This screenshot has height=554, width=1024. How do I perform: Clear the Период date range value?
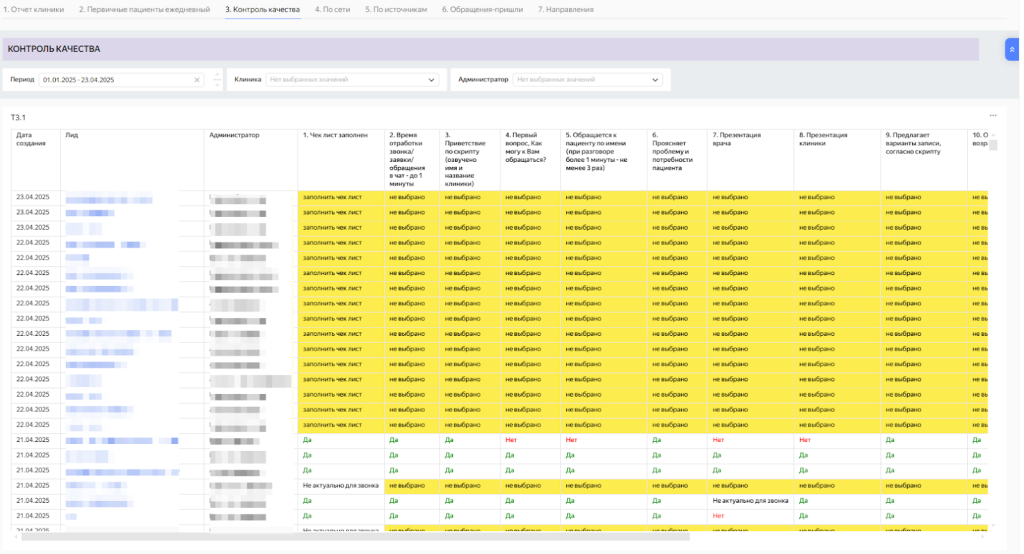click(197, 80)
